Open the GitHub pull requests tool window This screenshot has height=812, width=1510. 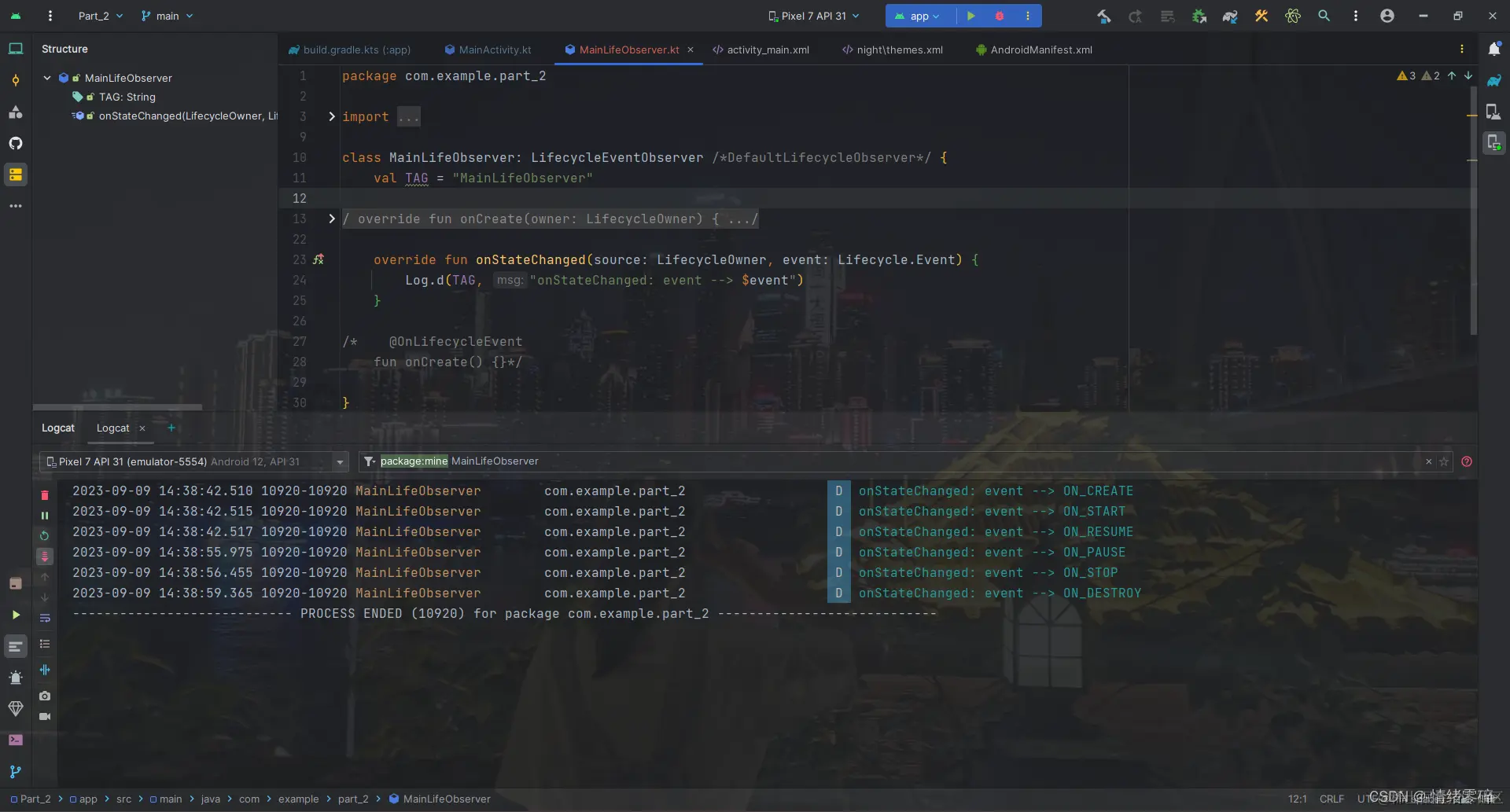16,143
